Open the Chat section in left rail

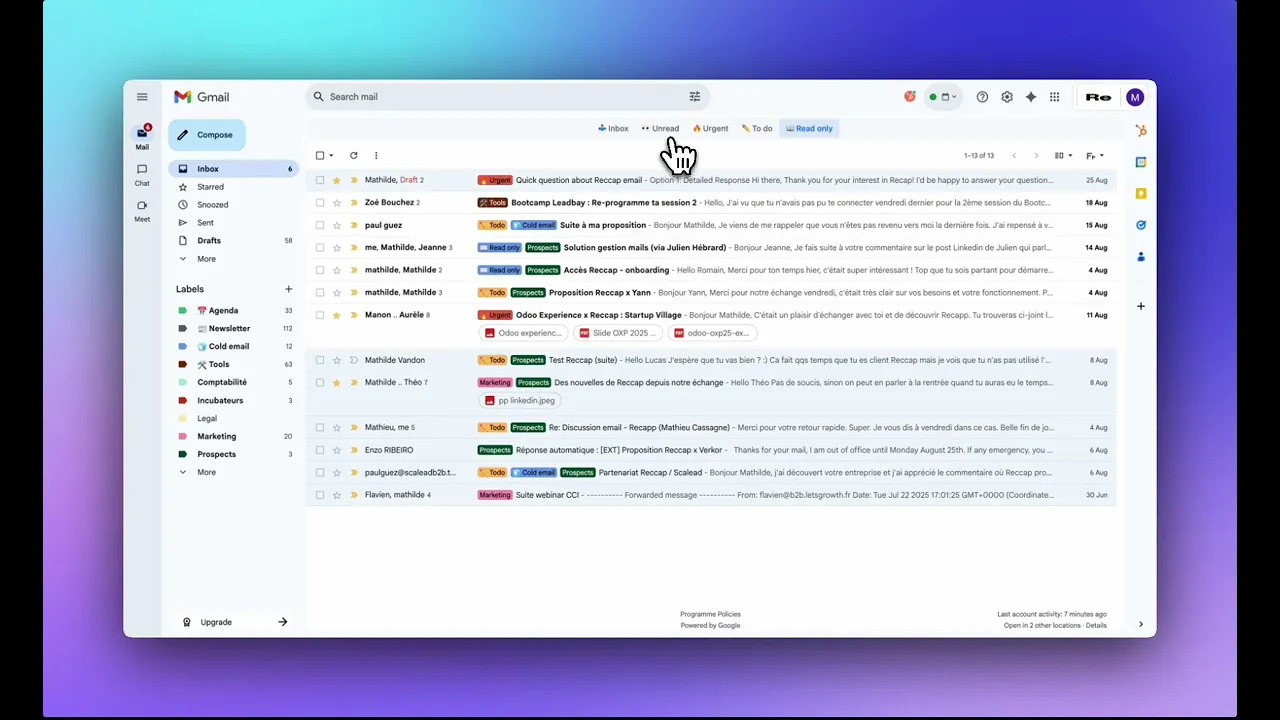pyautogui.click(x=142, y=175)
